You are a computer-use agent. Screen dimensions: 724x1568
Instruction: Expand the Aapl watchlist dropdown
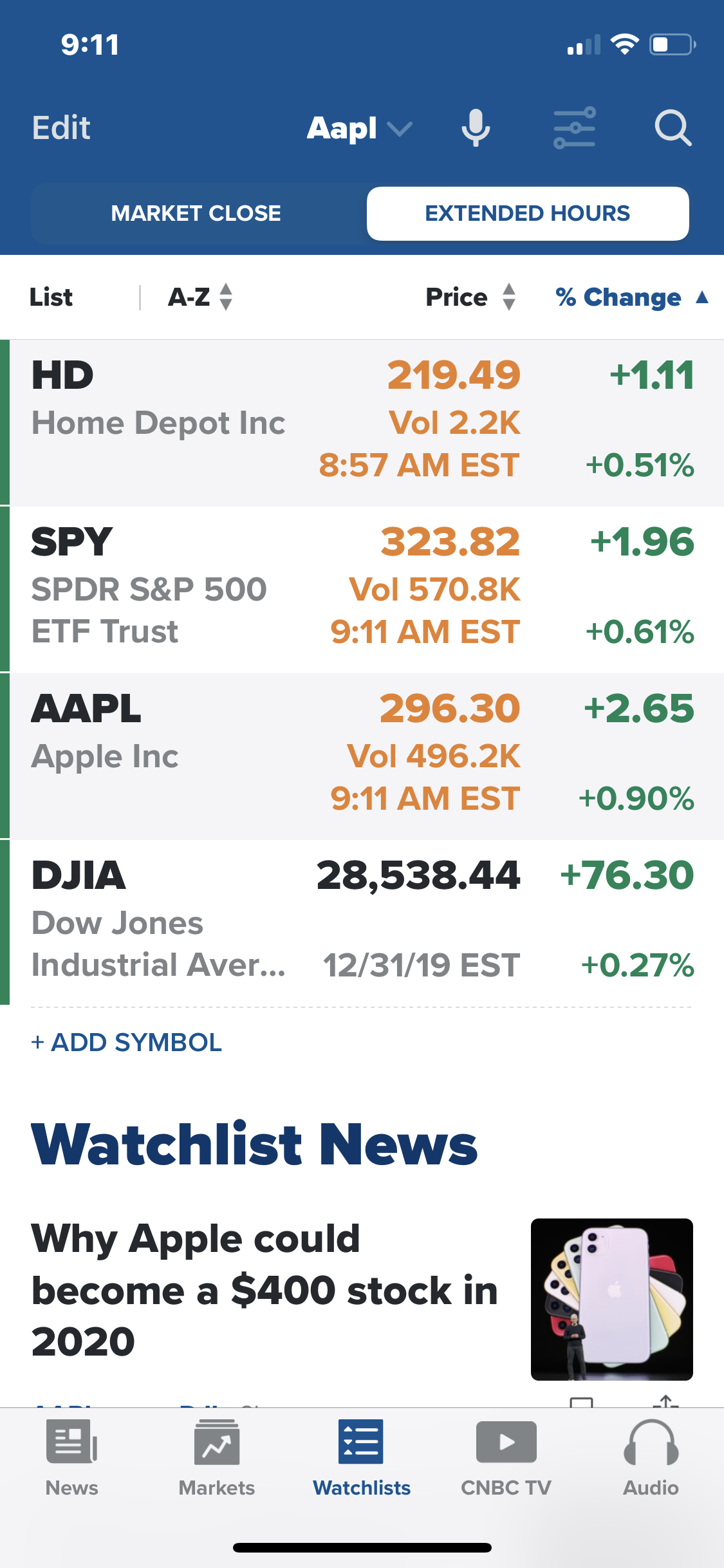[359, 128]
